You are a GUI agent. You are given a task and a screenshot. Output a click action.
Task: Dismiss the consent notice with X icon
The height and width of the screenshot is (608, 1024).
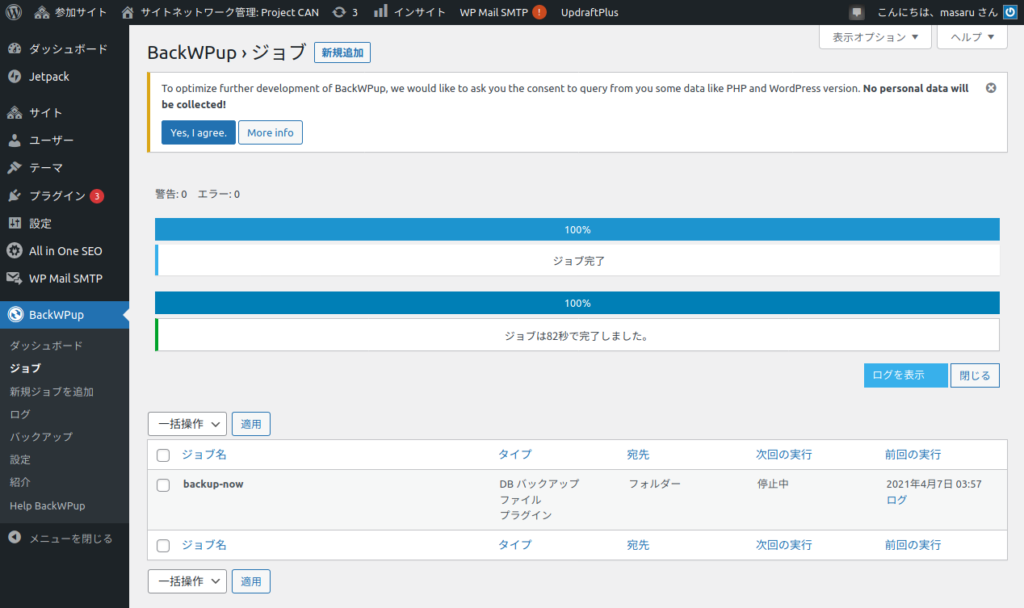coord(991,88)
